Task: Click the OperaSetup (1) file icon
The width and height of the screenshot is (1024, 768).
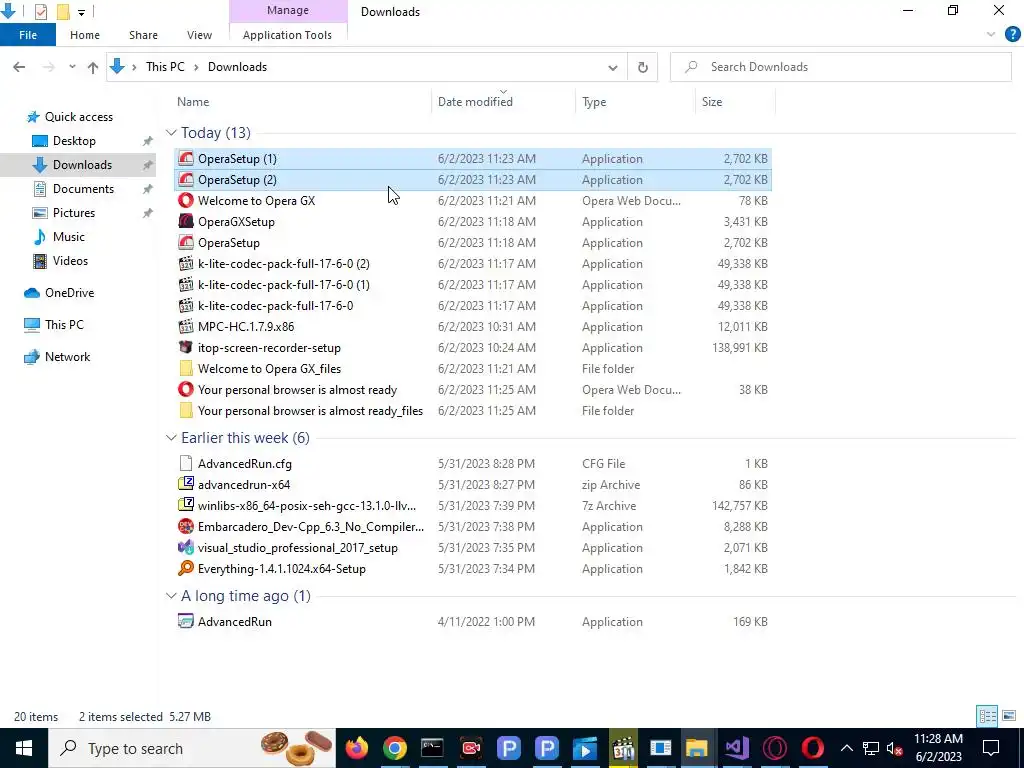Action: pos(186,159)
